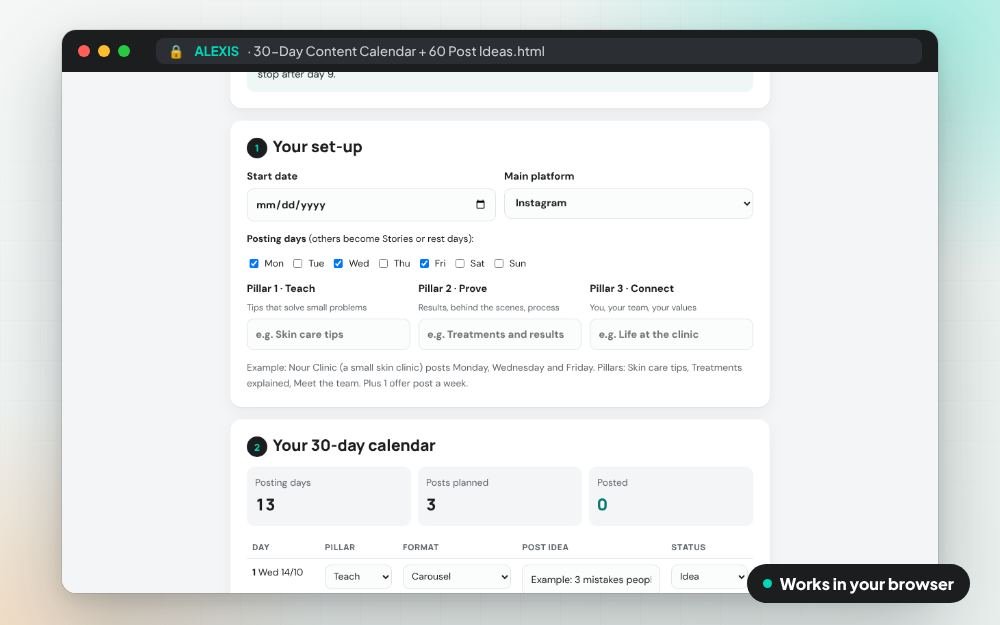
Task: Click the PILLAR column header
Action: (340, 547)
